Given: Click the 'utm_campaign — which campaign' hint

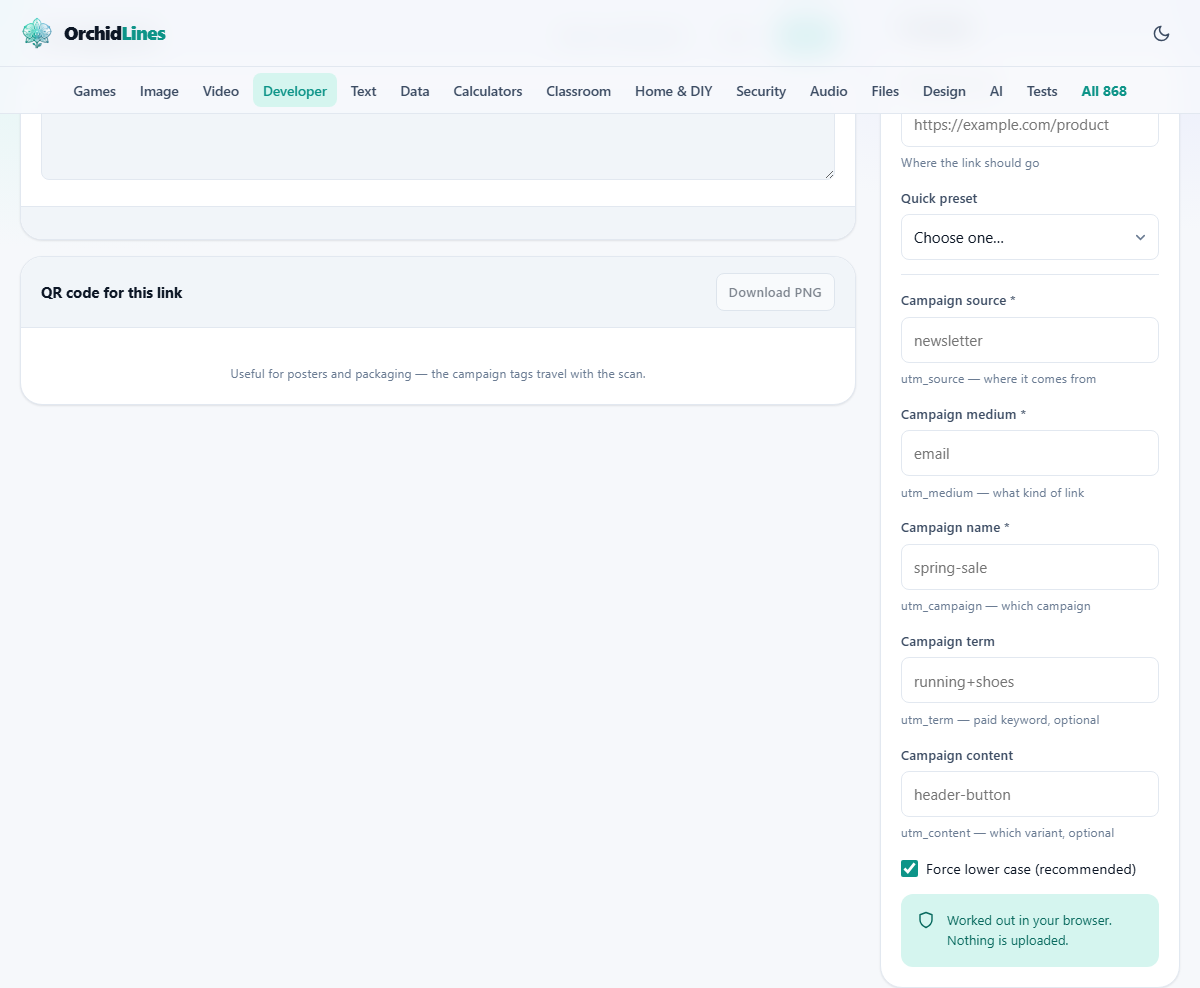Looking at the screenshot, I should pos(995,606).
